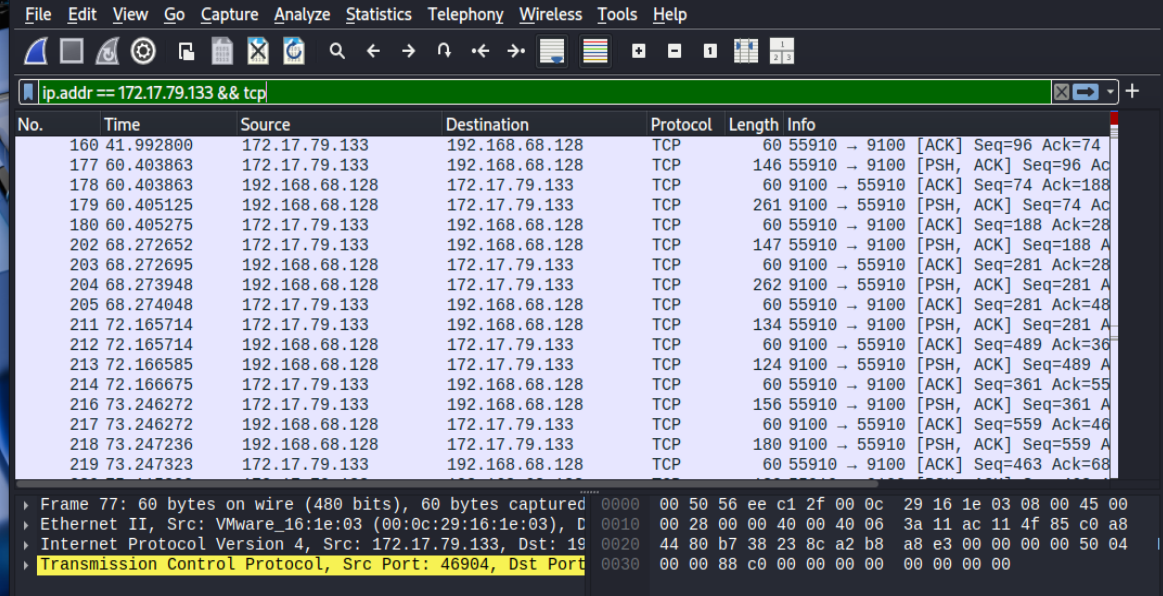Start capturing packets with the shark fin icon

click(x=36, y=51)
